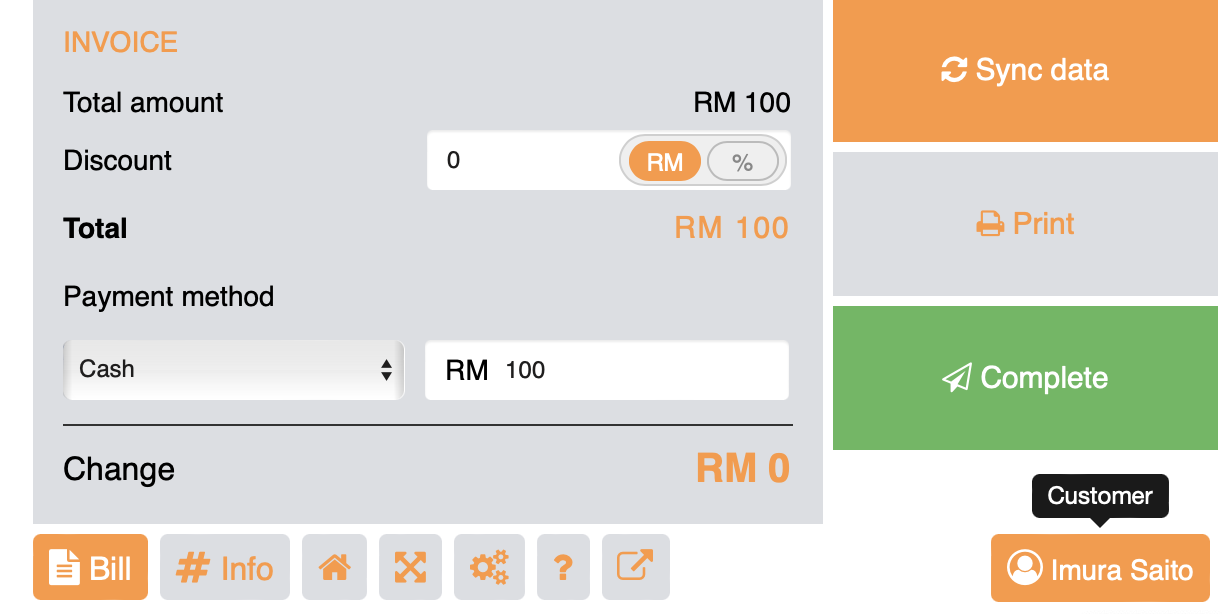Click the customer avatar icon beside Imura Saito
Image resolution: width=1222 pixels, height=614 pixels.
[1025, 568]
